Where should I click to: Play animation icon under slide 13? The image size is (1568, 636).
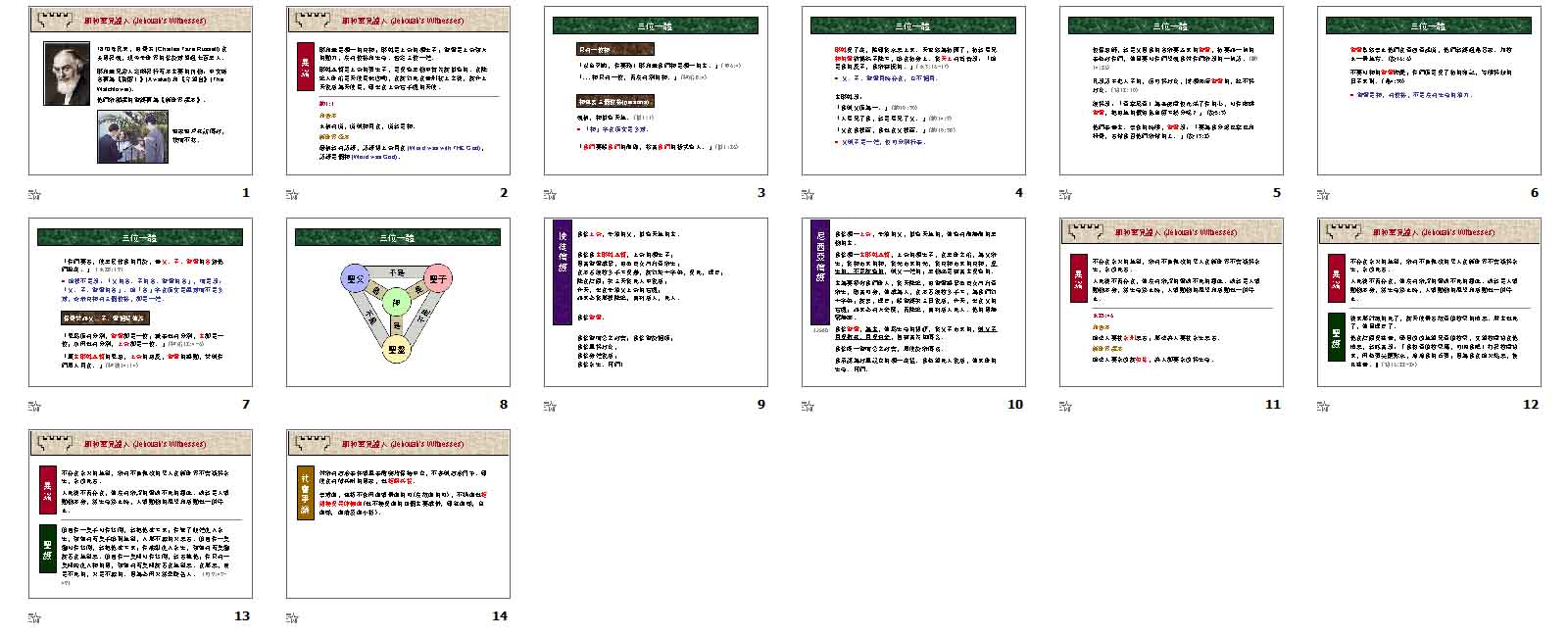click(34, 617)
